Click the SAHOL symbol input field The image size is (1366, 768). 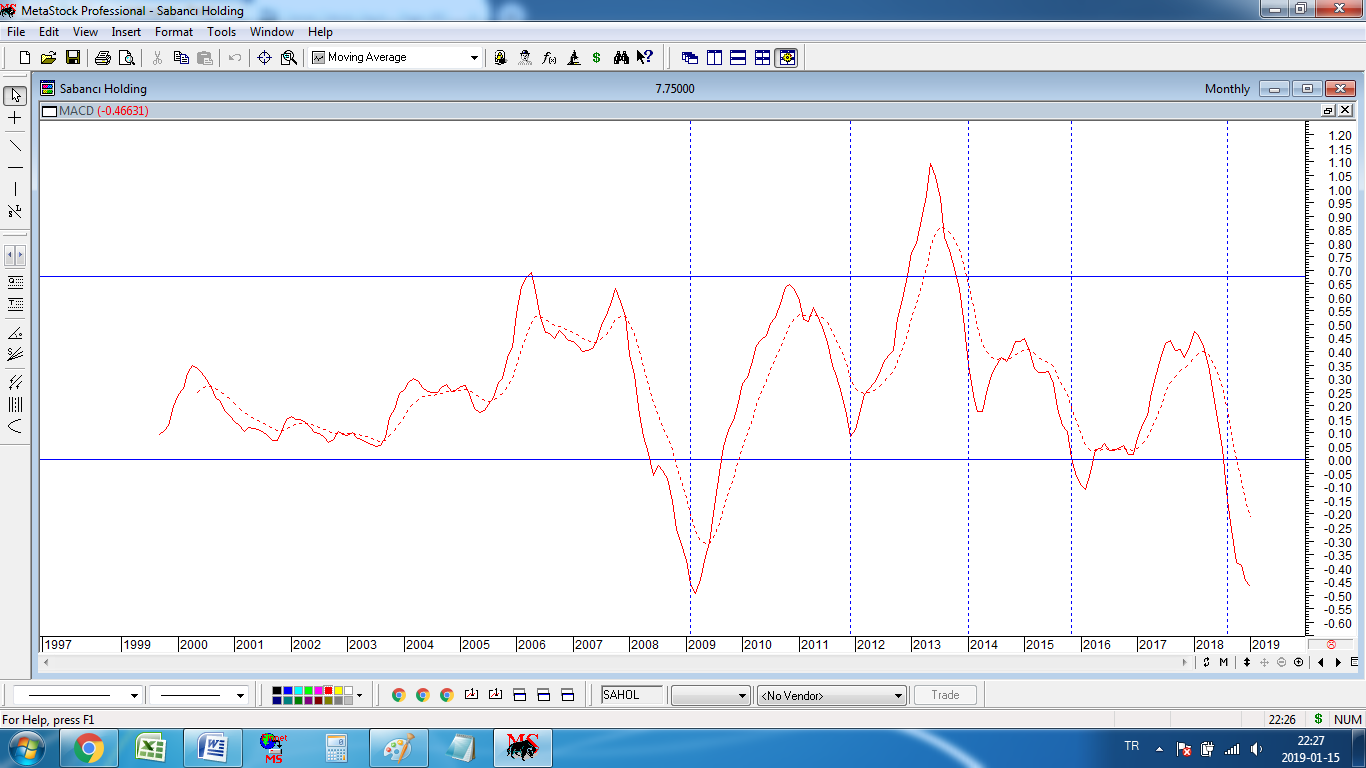click(x=632, y=695)
